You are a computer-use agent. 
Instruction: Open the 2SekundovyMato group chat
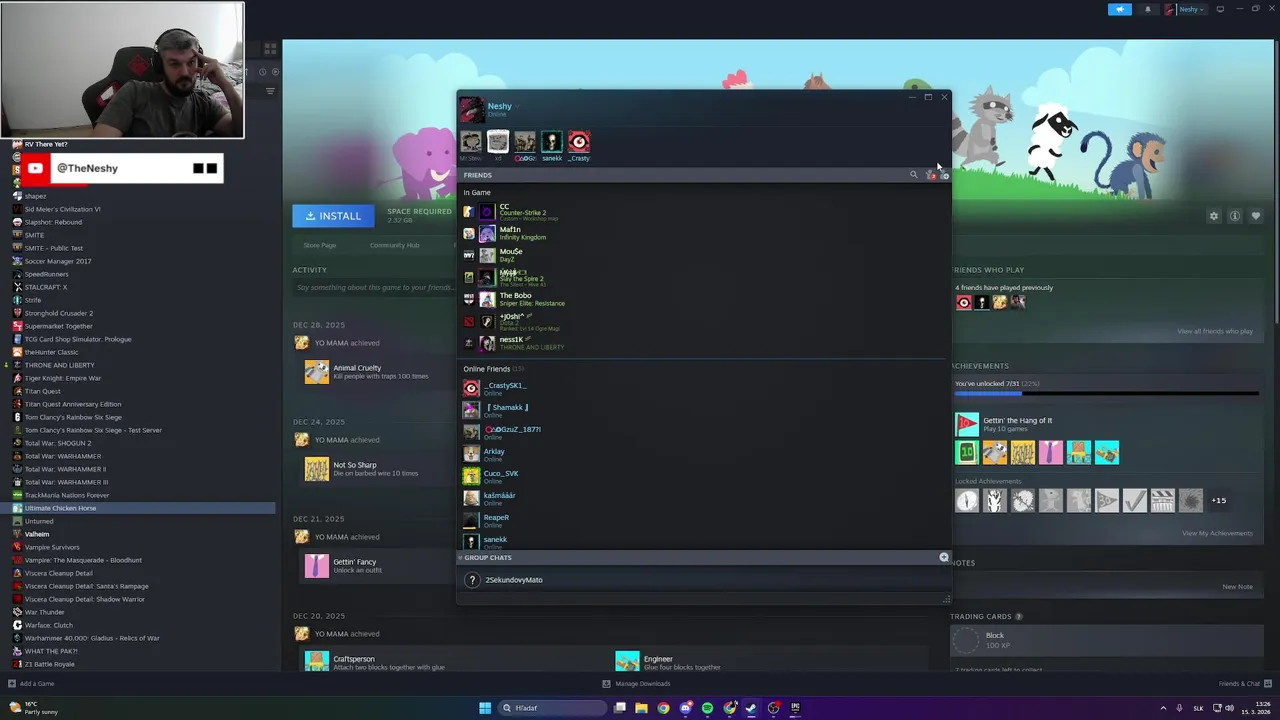(x=702, y=580)
